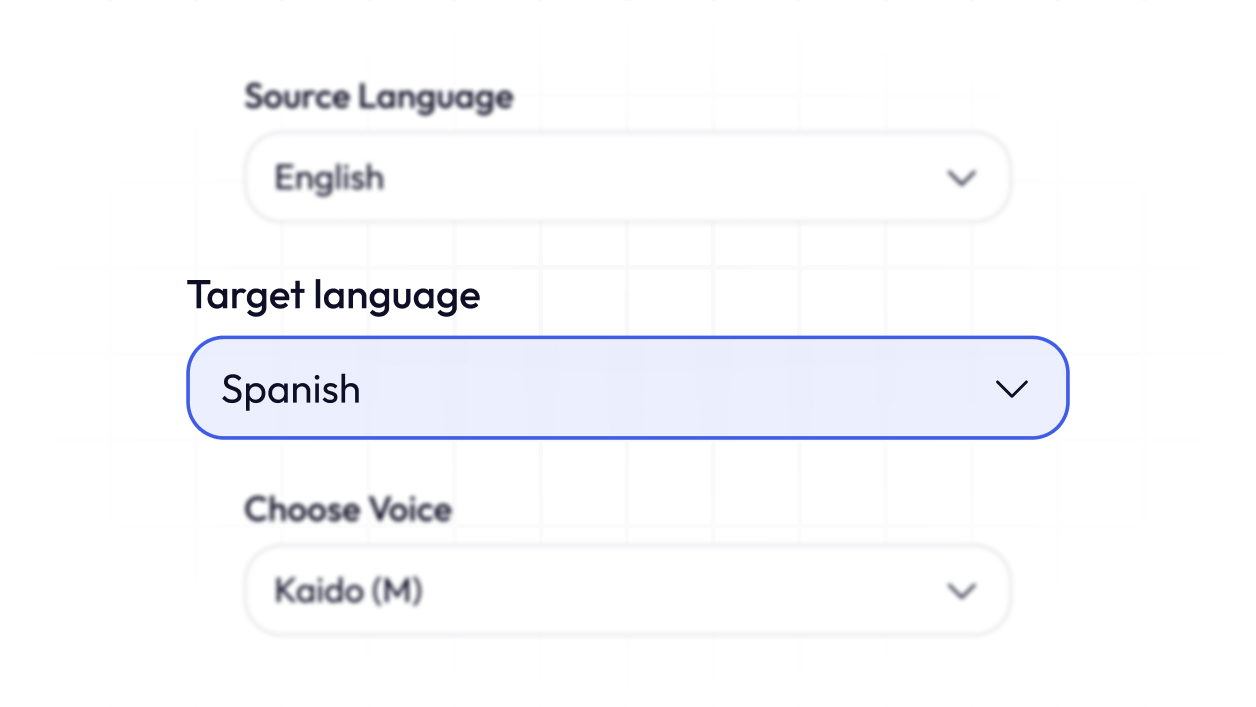The image size is (1256, 707).
Task: Click the "Target language" field label
Action: point(333,295)
